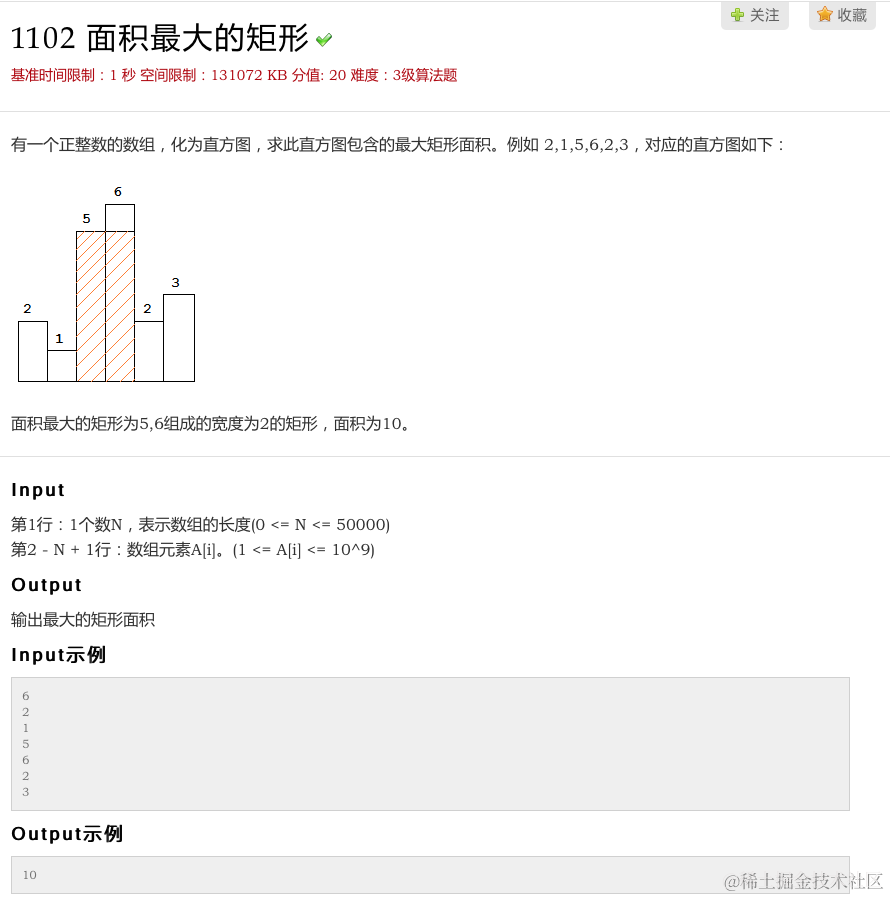This screenshot has width=890, height=898.
Task: Click the text 输出最大的矩形面积
Action: tap(82, 620)
